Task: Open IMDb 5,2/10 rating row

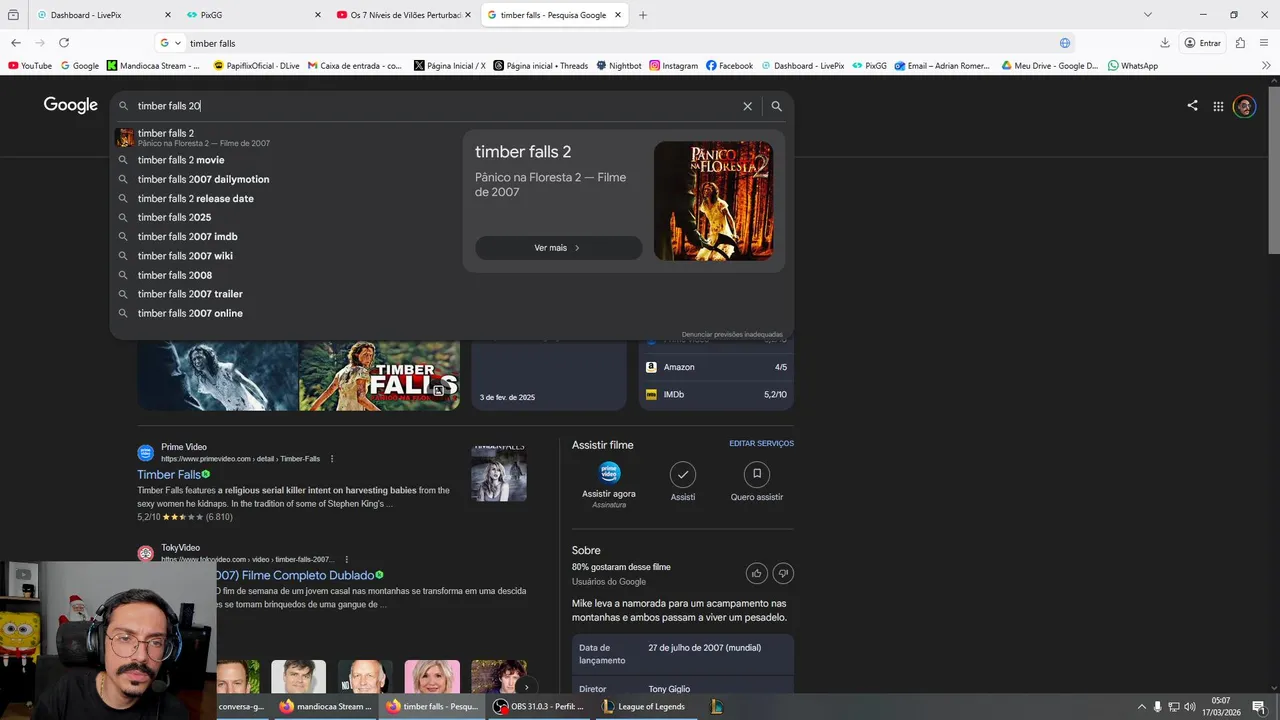Action: click(716, 395)
